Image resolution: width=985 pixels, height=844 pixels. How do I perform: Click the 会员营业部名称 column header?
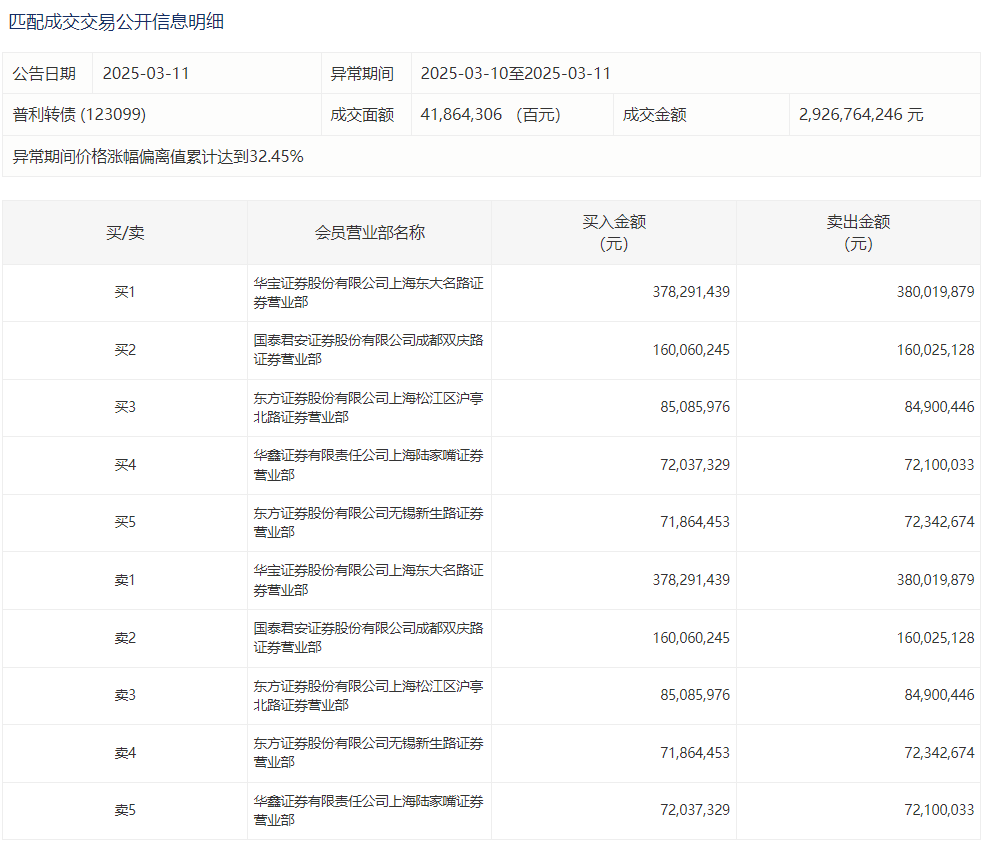(369, 233)
